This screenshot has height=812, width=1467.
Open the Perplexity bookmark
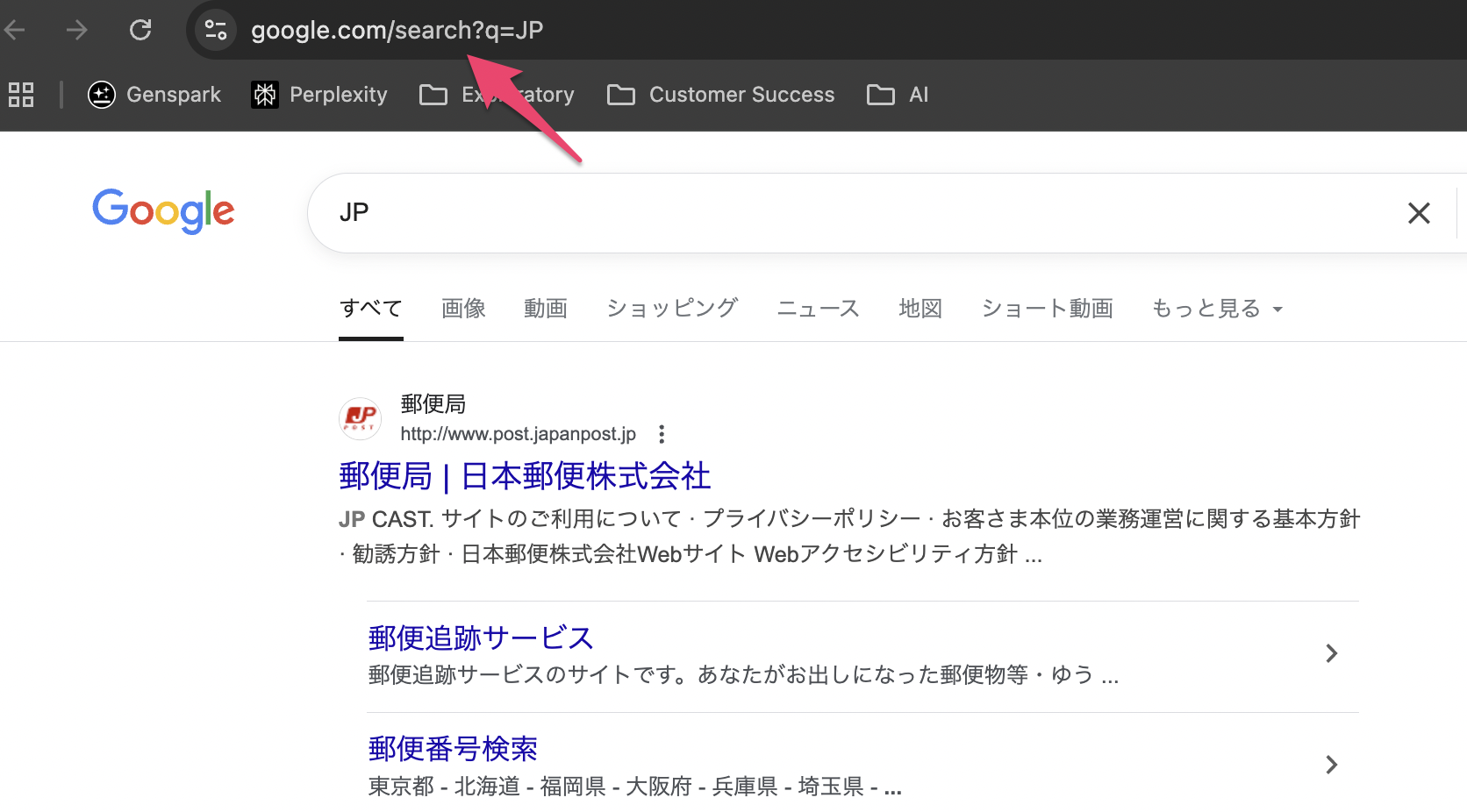pos(319,95)
